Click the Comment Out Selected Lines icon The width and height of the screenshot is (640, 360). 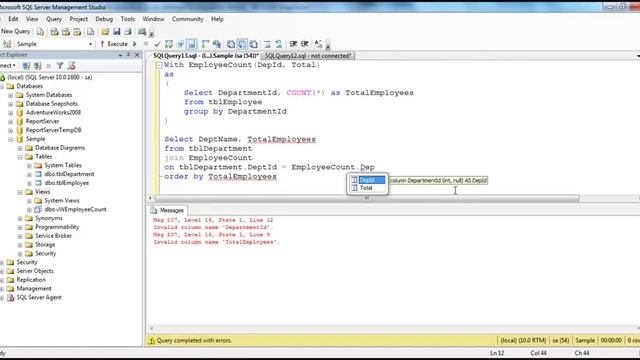click(x=267, y=44)
